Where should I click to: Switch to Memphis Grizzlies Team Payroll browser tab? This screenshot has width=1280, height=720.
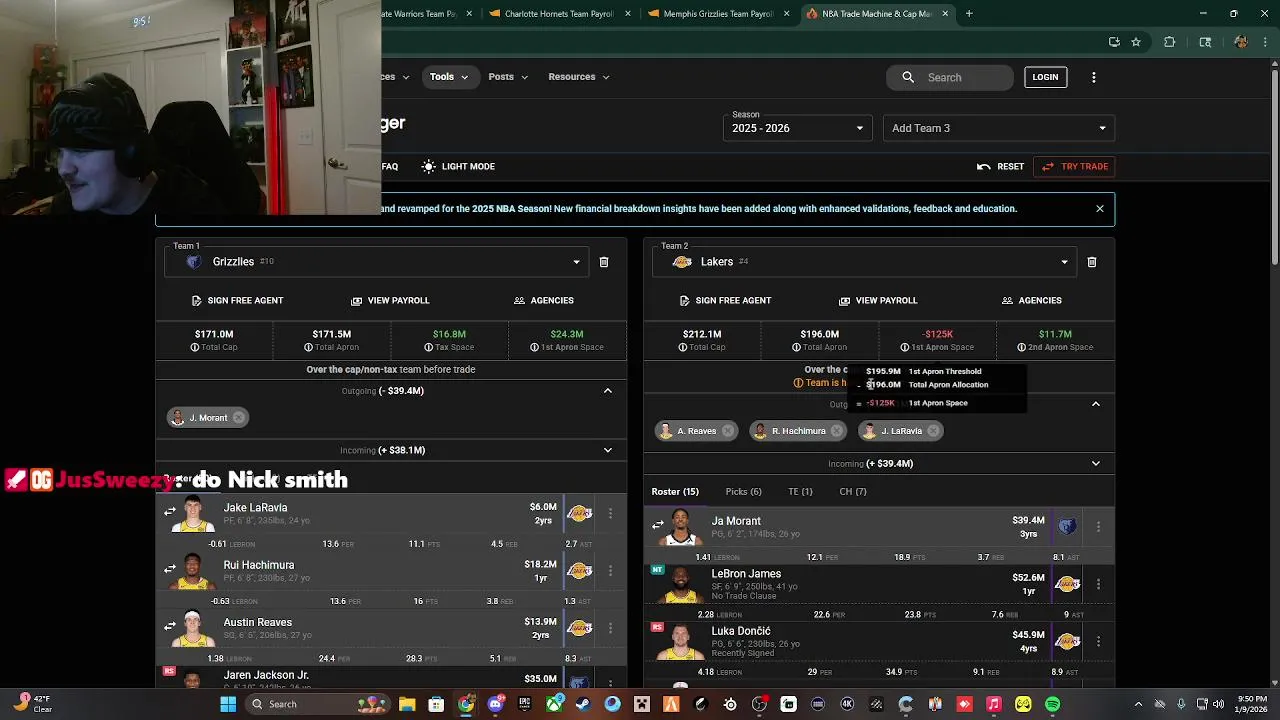click(718, 14)
